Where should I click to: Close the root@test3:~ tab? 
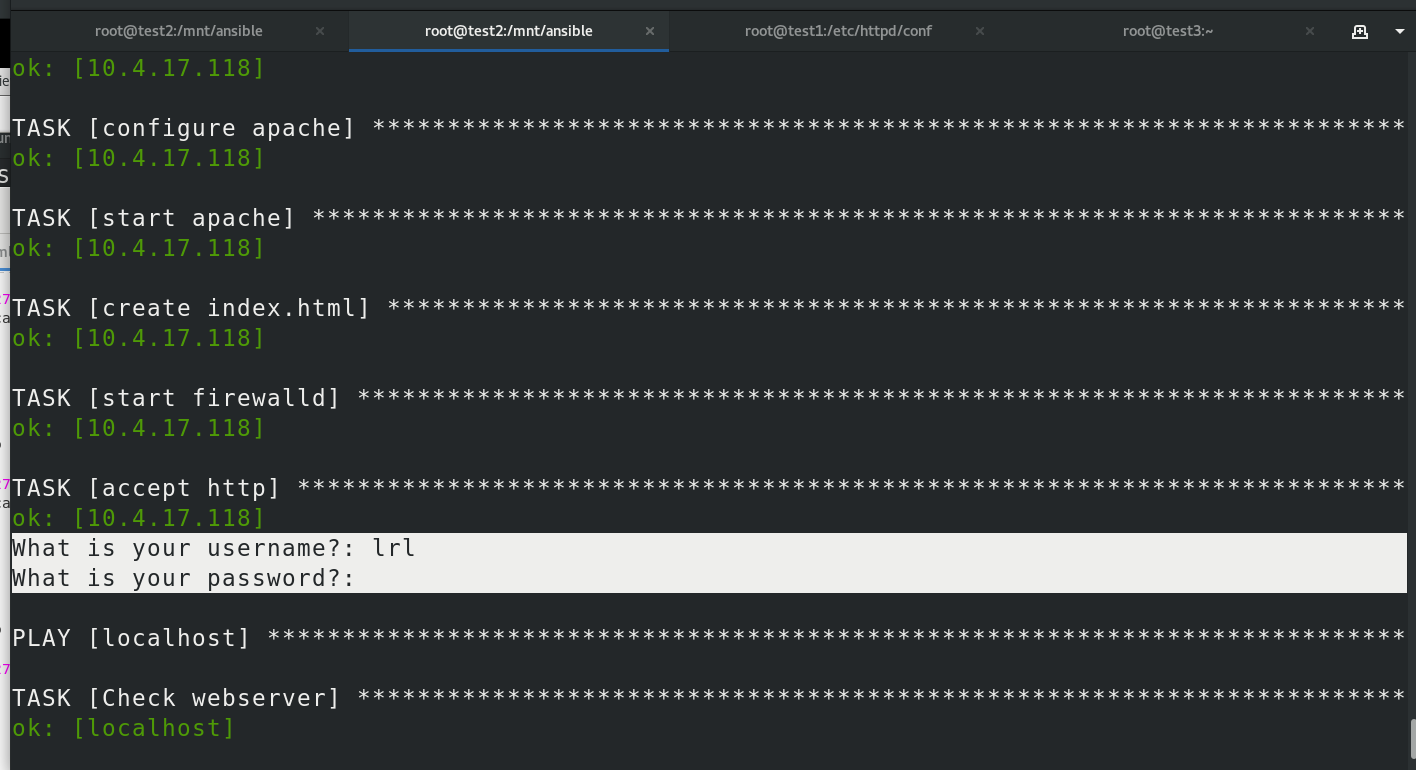[x=1310, y=31]
